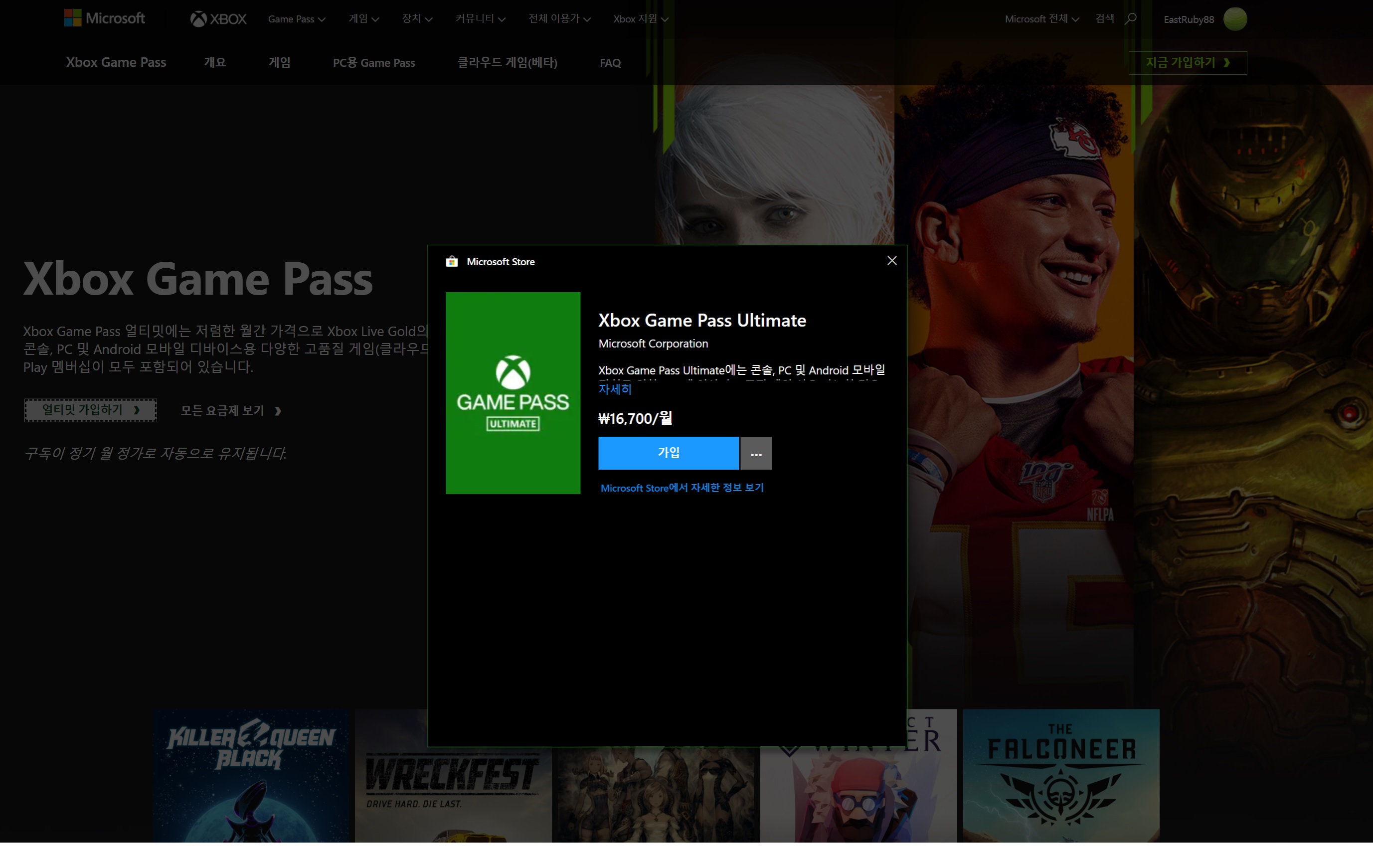Click the 자세히 link in description
This screenshot has height=868, width=1373.
tap(615, 389)
